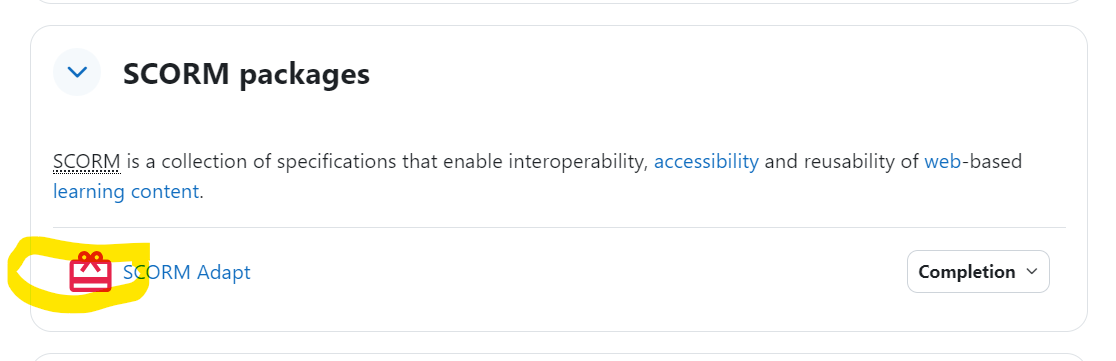
Task: Follow the accessibility glossary link
Action: (706, 162)
